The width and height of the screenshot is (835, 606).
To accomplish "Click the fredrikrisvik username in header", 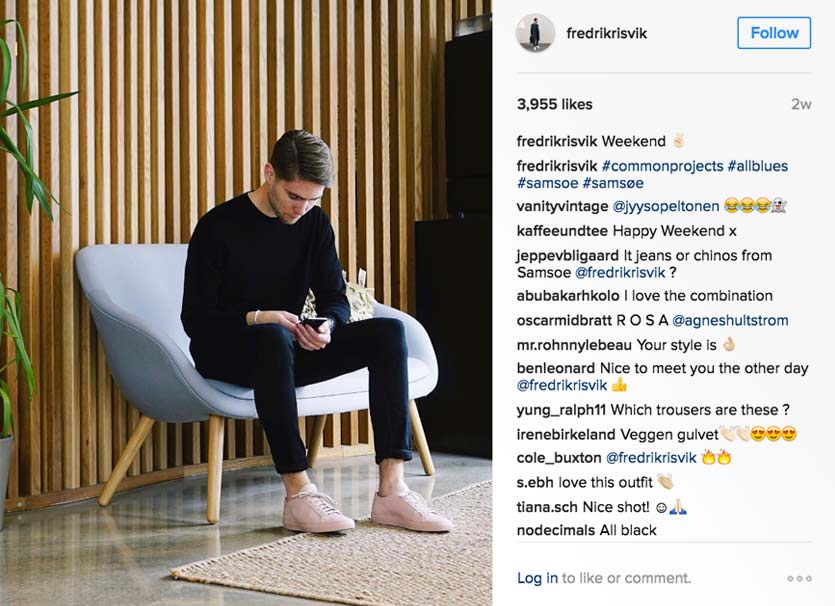I will pyautogui.click(x=607, y=34).
